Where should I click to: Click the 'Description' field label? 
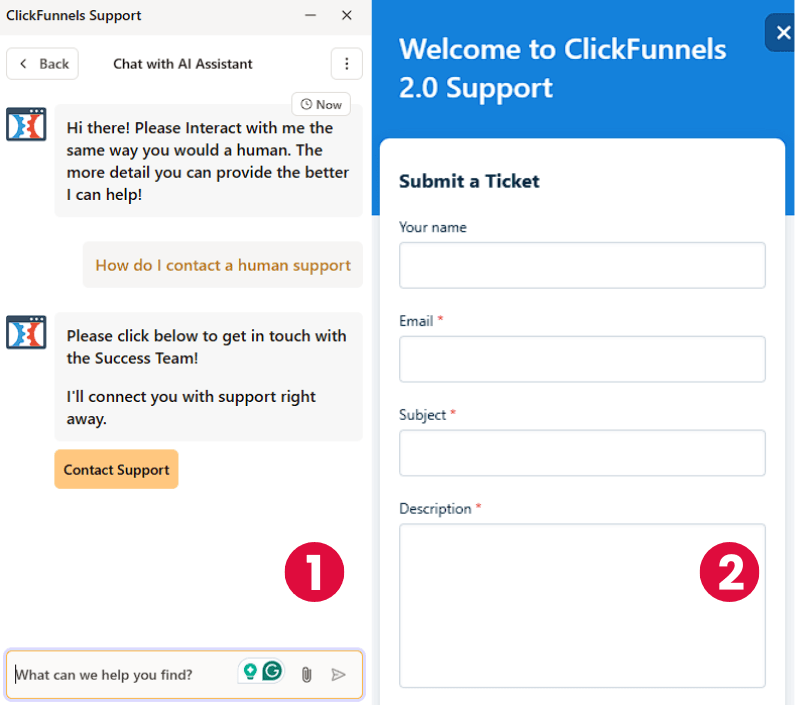click(x=435, y=509)
